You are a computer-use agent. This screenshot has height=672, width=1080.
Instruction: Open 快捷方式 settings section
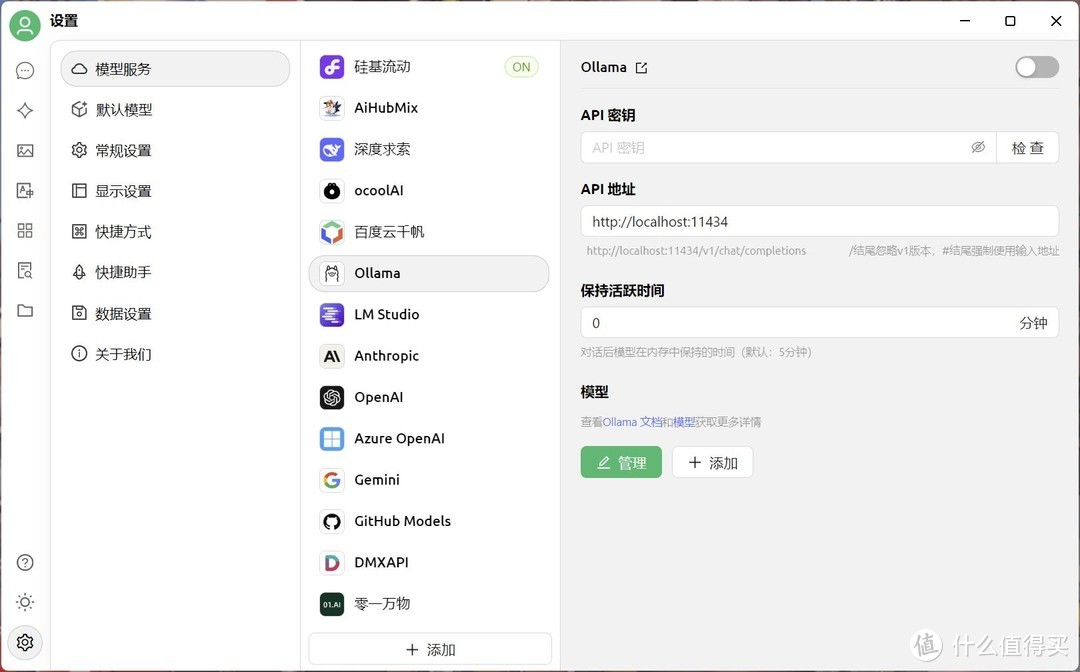[175, 231]
